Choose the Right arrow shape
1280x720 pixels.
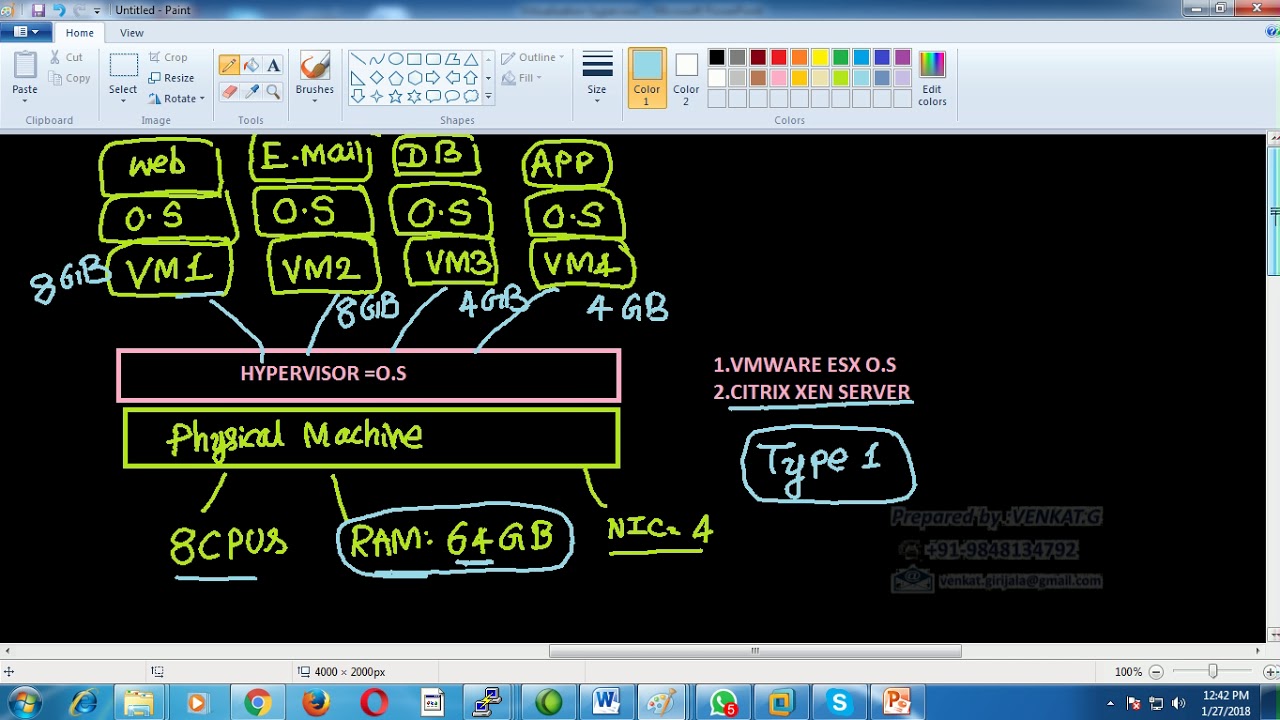(433, 78)
